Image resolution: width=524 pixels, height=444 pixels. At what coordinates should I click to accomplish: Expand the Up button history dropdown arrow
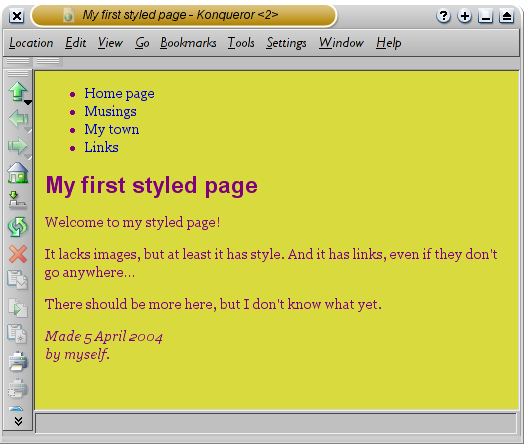(28, 102)
